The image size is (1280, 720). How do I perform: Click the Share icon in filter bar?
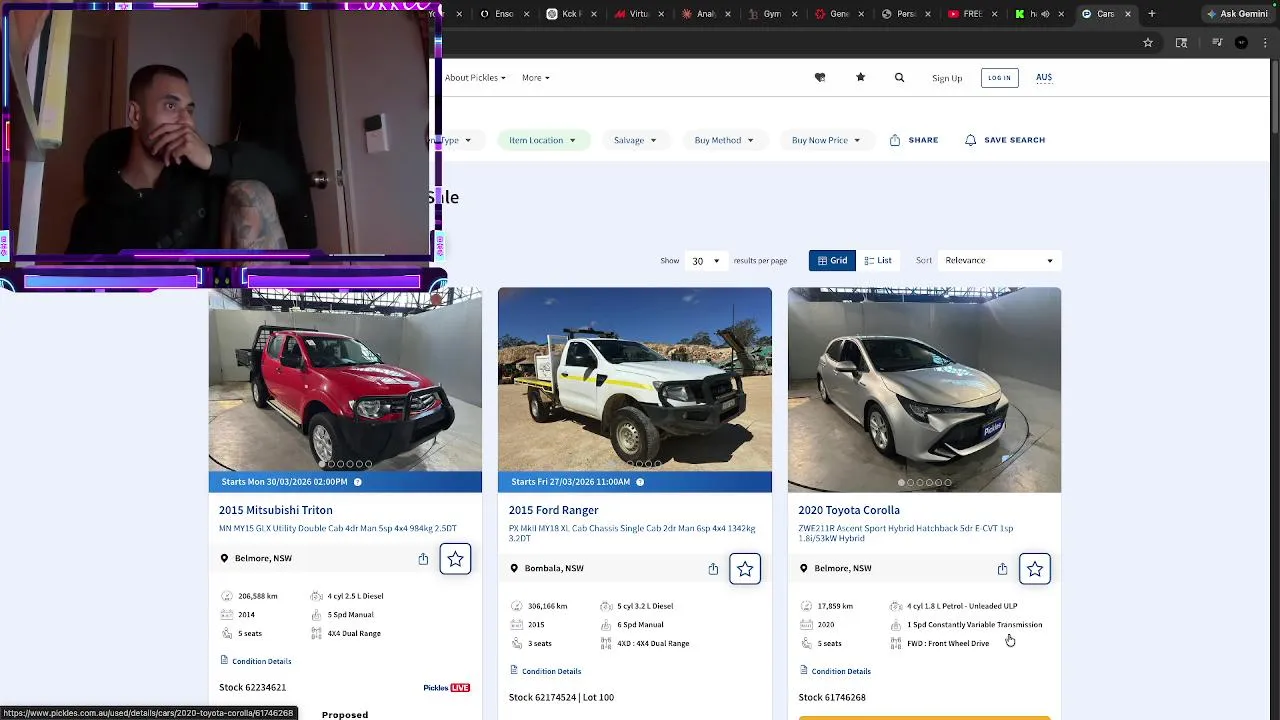pyautogui.click(x=895, y=140)
